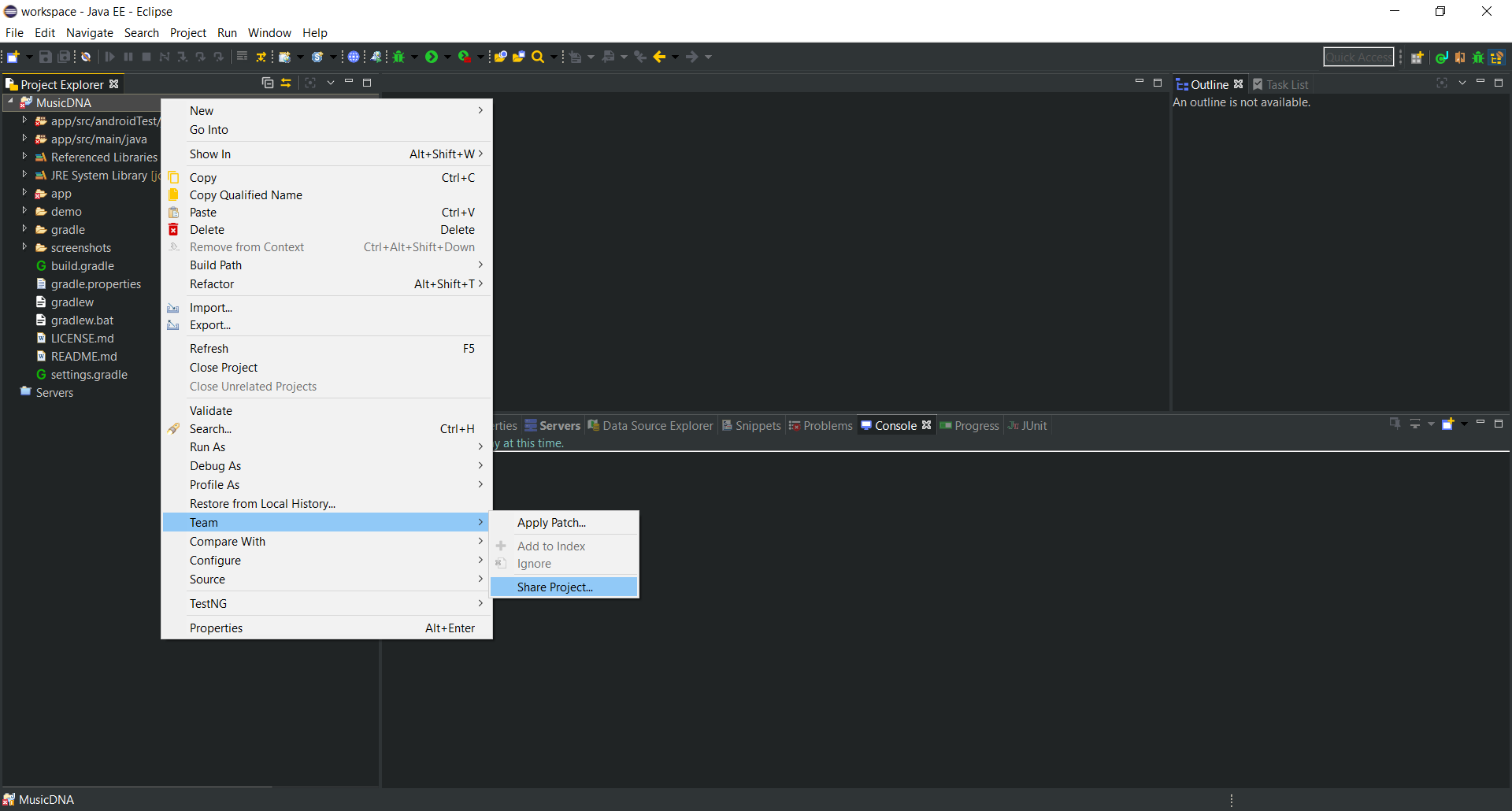Select Properties in the context menu
The image size is (1512, 811).
(x=326, y=628)
